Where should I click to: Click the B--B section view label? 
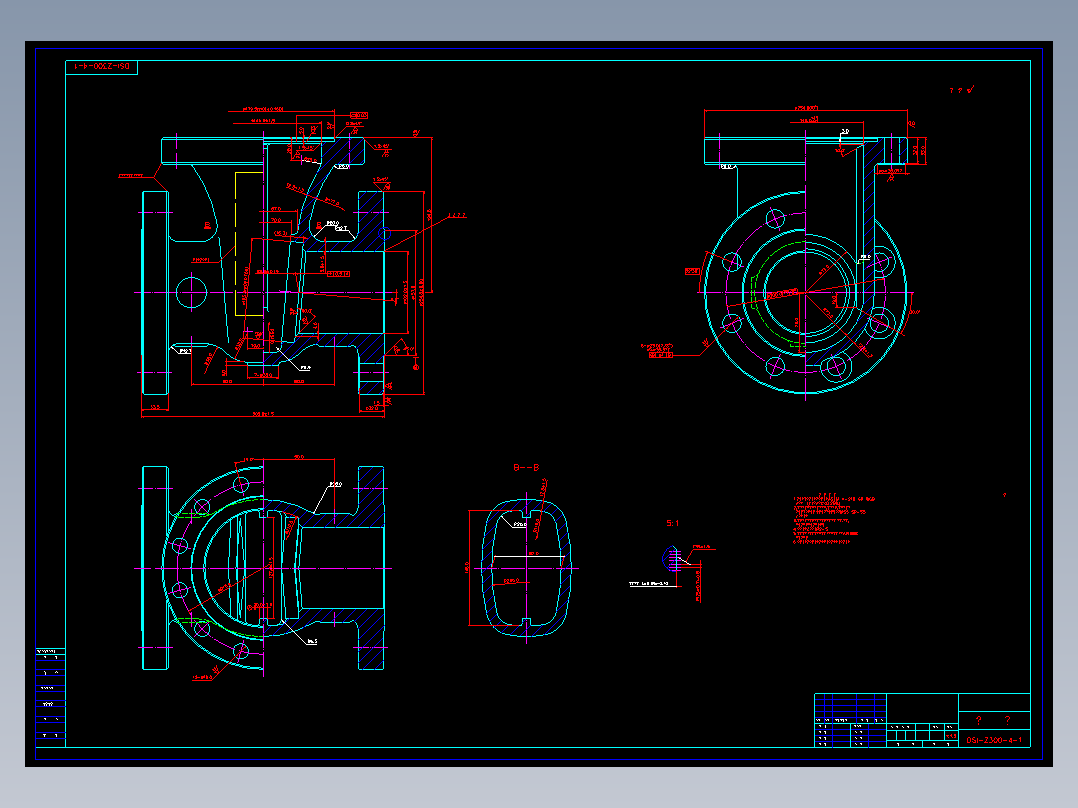pyautogui.click(x=527, y=468)
